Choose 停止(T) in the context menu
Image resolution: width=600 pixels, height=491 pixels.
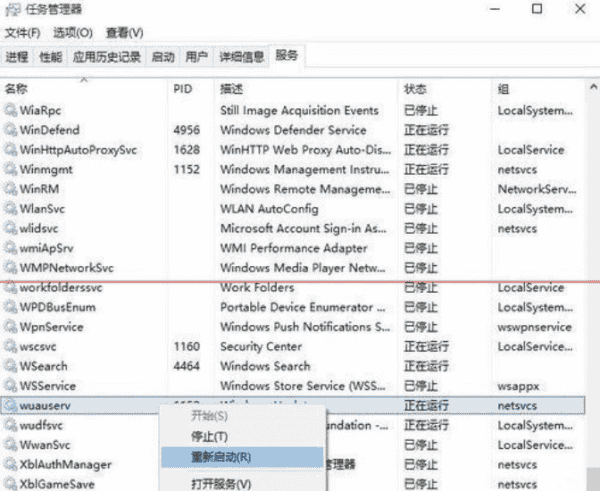click(210, 436)
